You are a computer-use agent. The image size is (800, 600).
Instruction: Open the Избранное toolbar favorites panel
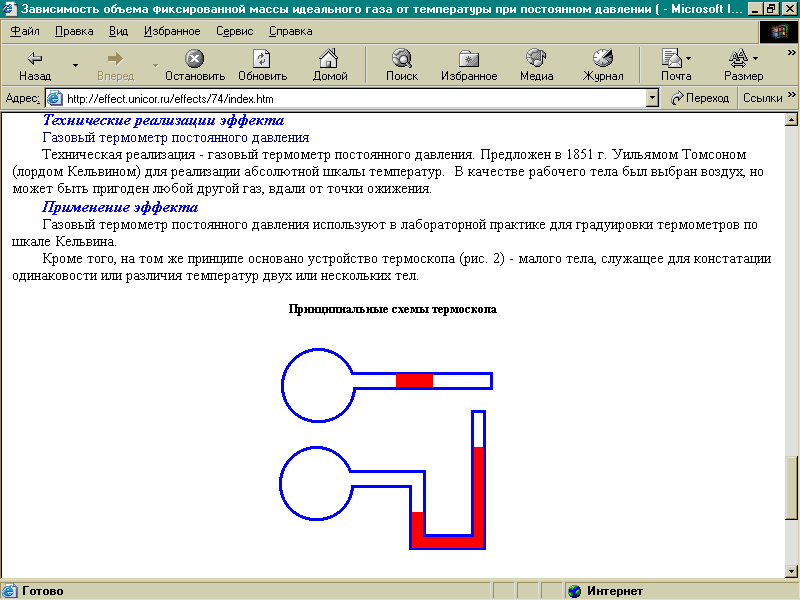coord(469,65)
